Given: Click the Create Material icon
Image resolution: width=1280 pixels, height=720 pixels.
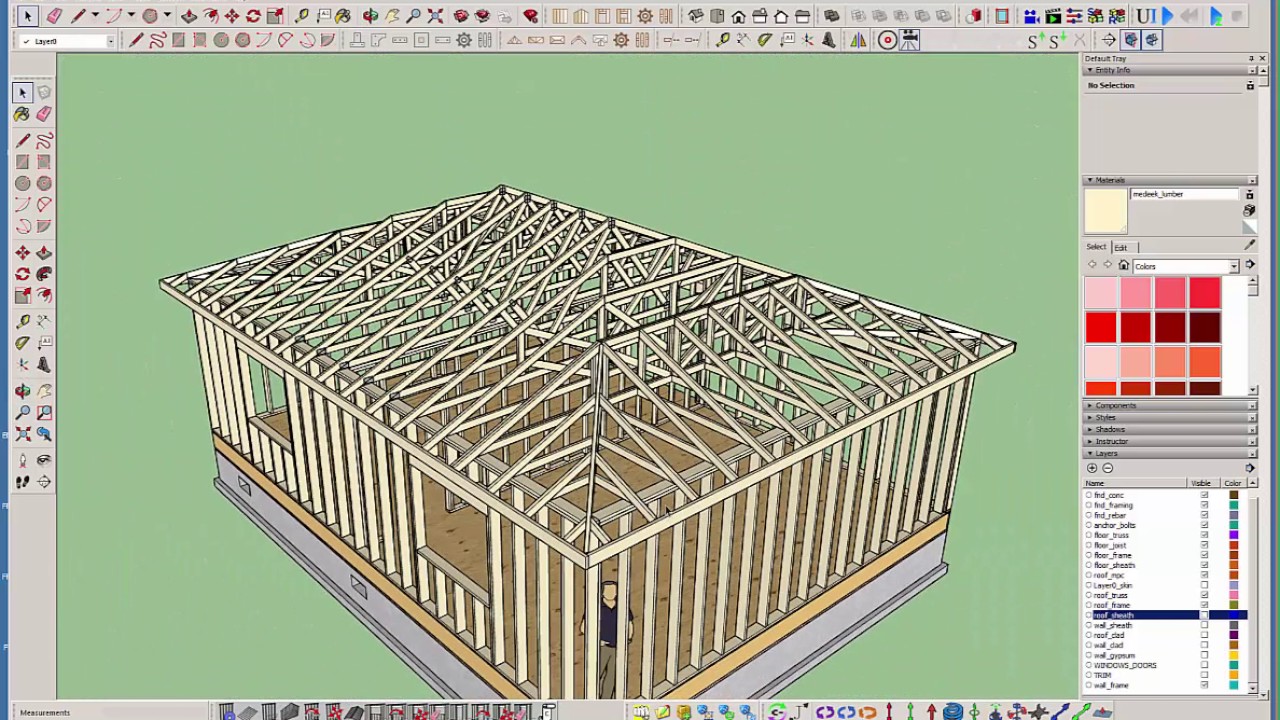Looking at the screenshot, I should tap(1249, 211).
